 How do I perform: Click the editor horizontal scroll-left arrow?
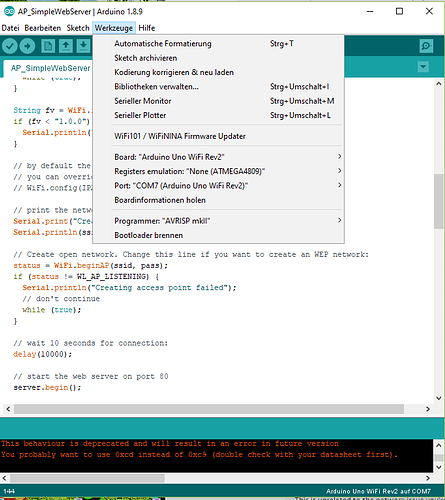8,409
